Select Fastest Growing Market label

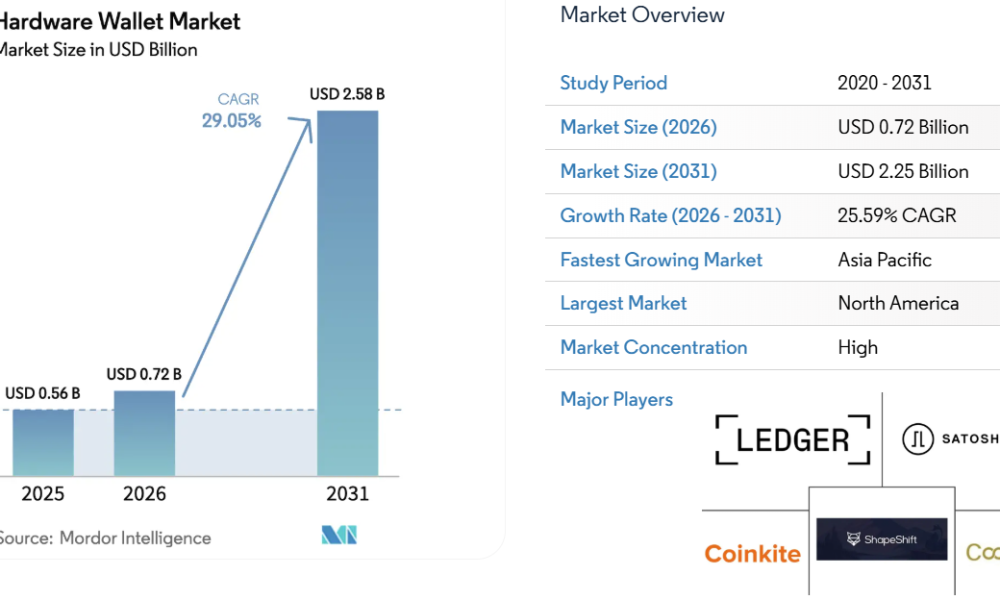click(x=661, y=260)
